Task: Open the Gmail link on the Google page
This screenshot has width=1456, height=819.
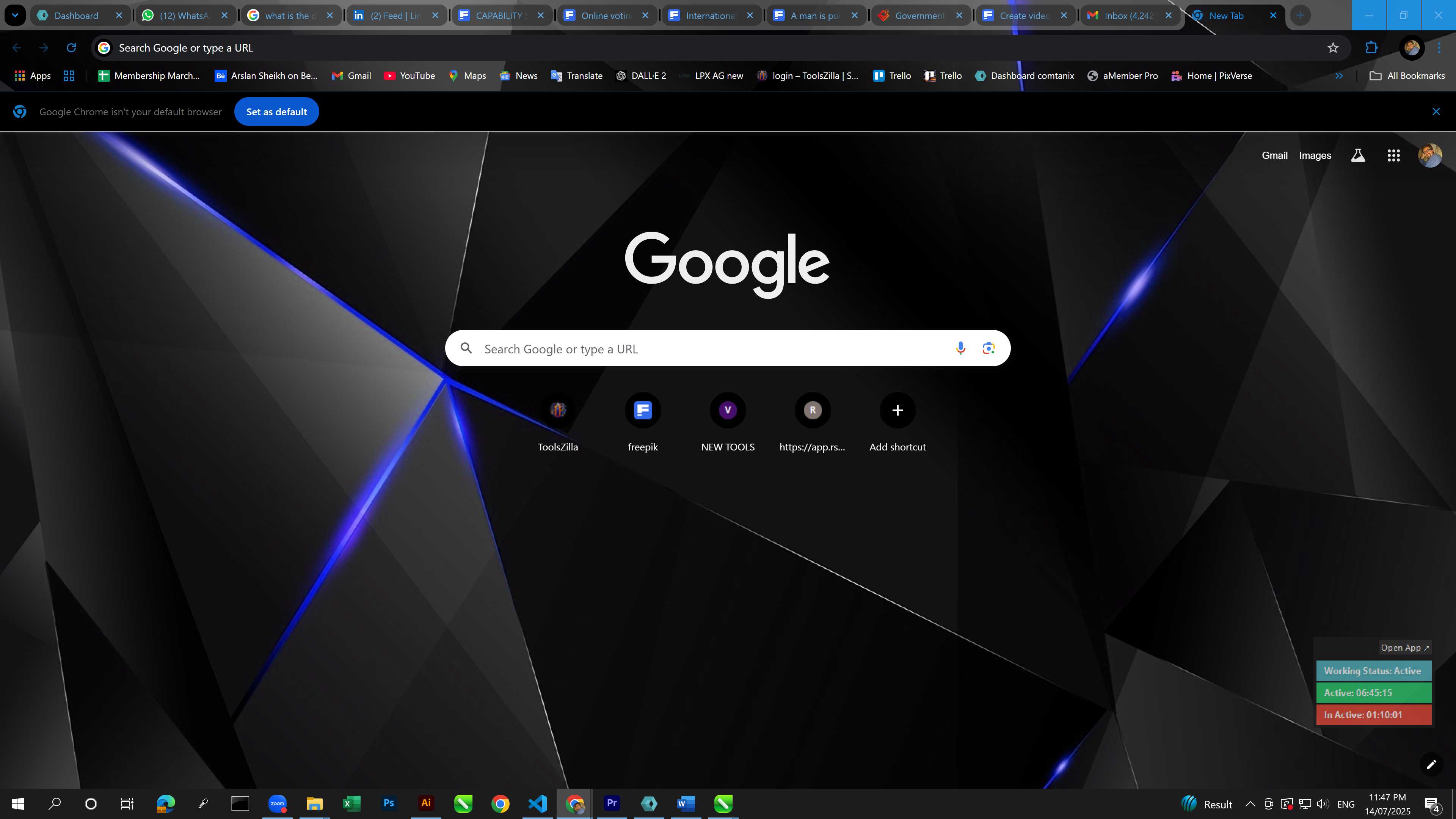Action: pos(1274,155)
